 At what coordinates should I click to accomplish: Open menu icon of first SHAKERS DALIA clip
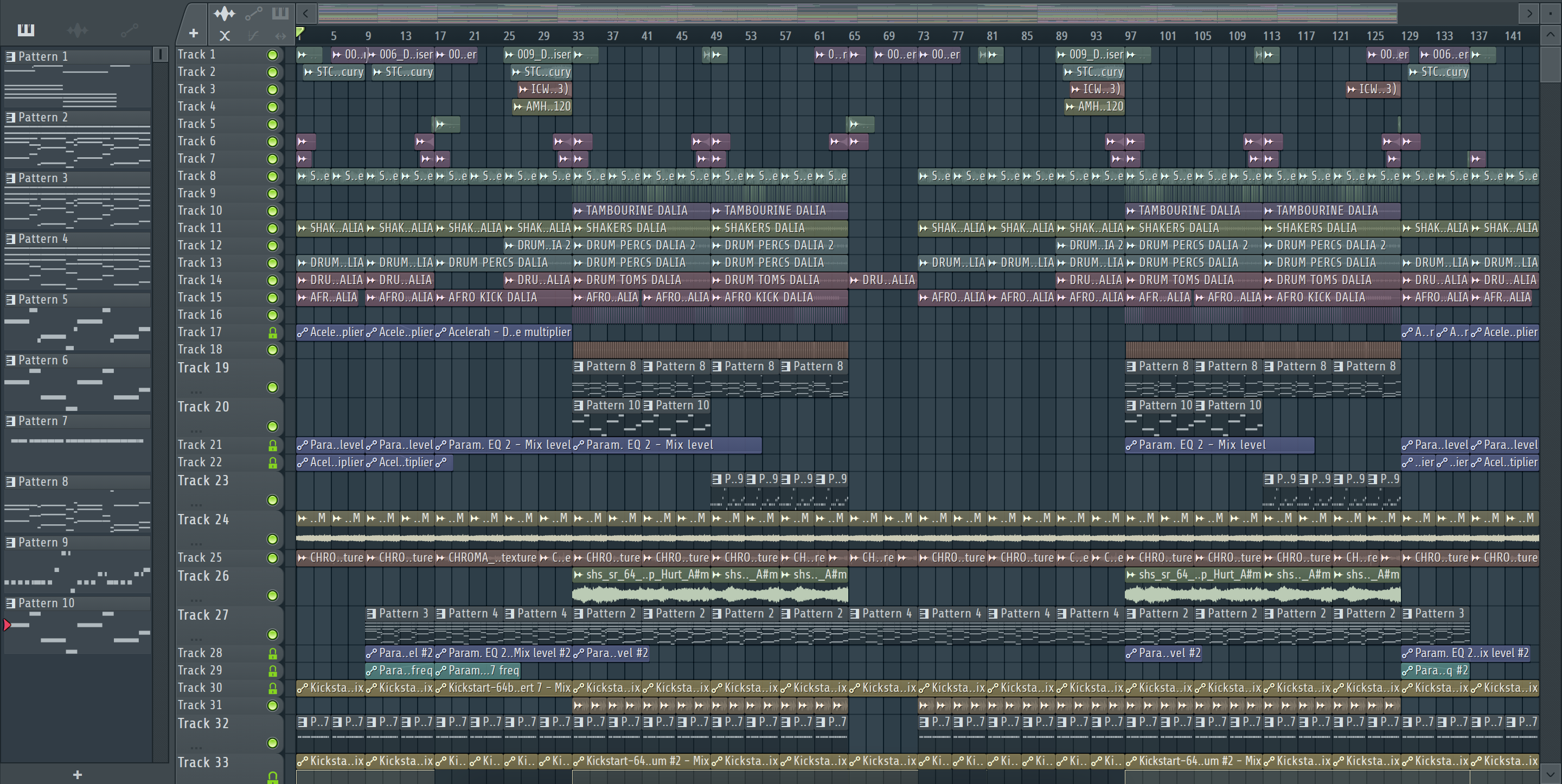click(579, 229)
